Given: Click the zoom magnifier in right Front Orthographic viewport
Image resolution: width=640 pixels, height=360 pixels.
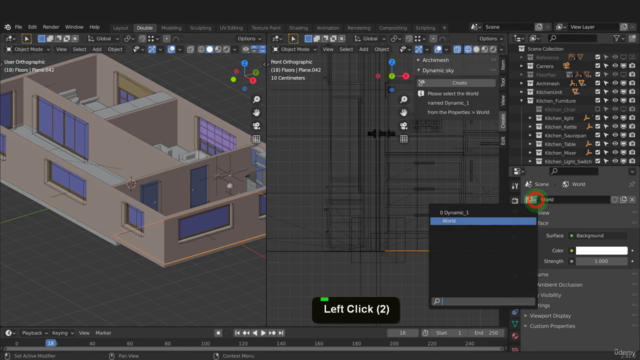Looking at the screenshot, I should pos(404,100).
